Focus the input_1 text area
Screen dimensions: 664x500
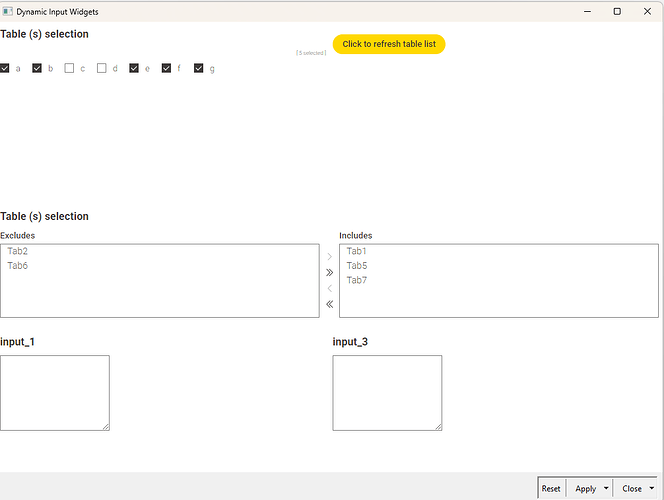55,392
